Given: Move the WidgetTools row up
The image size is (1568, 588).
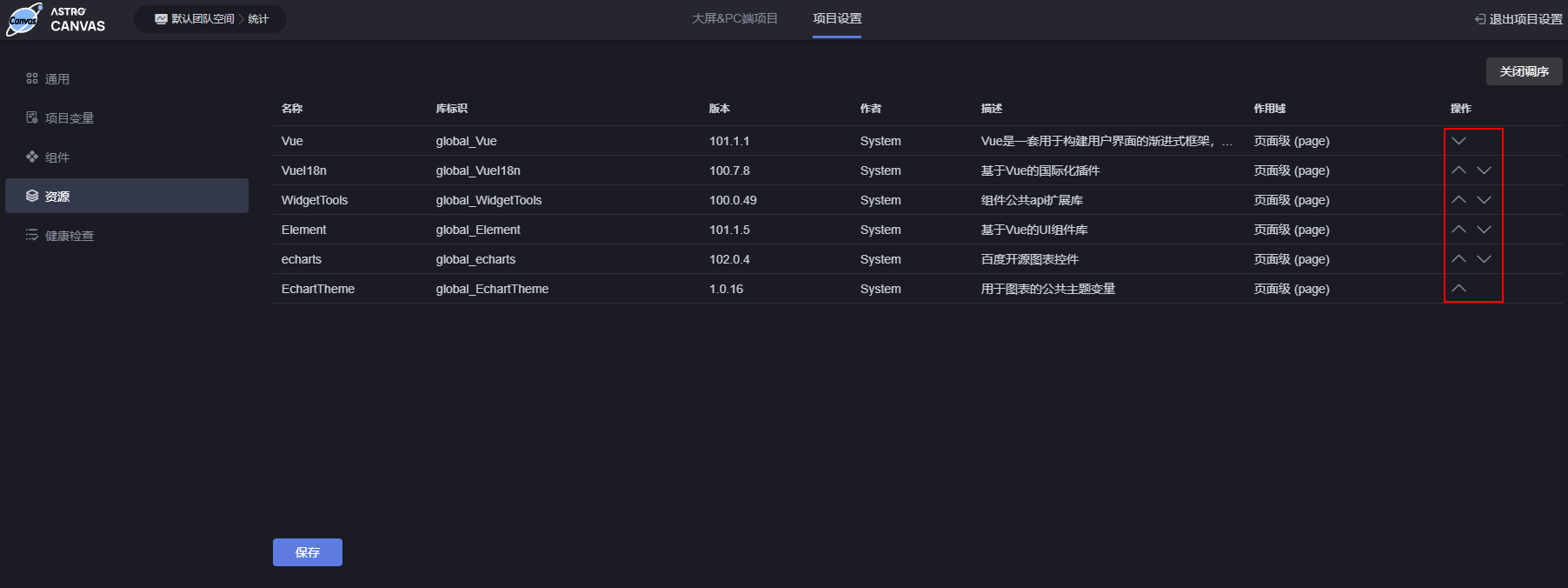Looking at the screenshot, I should [1458, 200].
